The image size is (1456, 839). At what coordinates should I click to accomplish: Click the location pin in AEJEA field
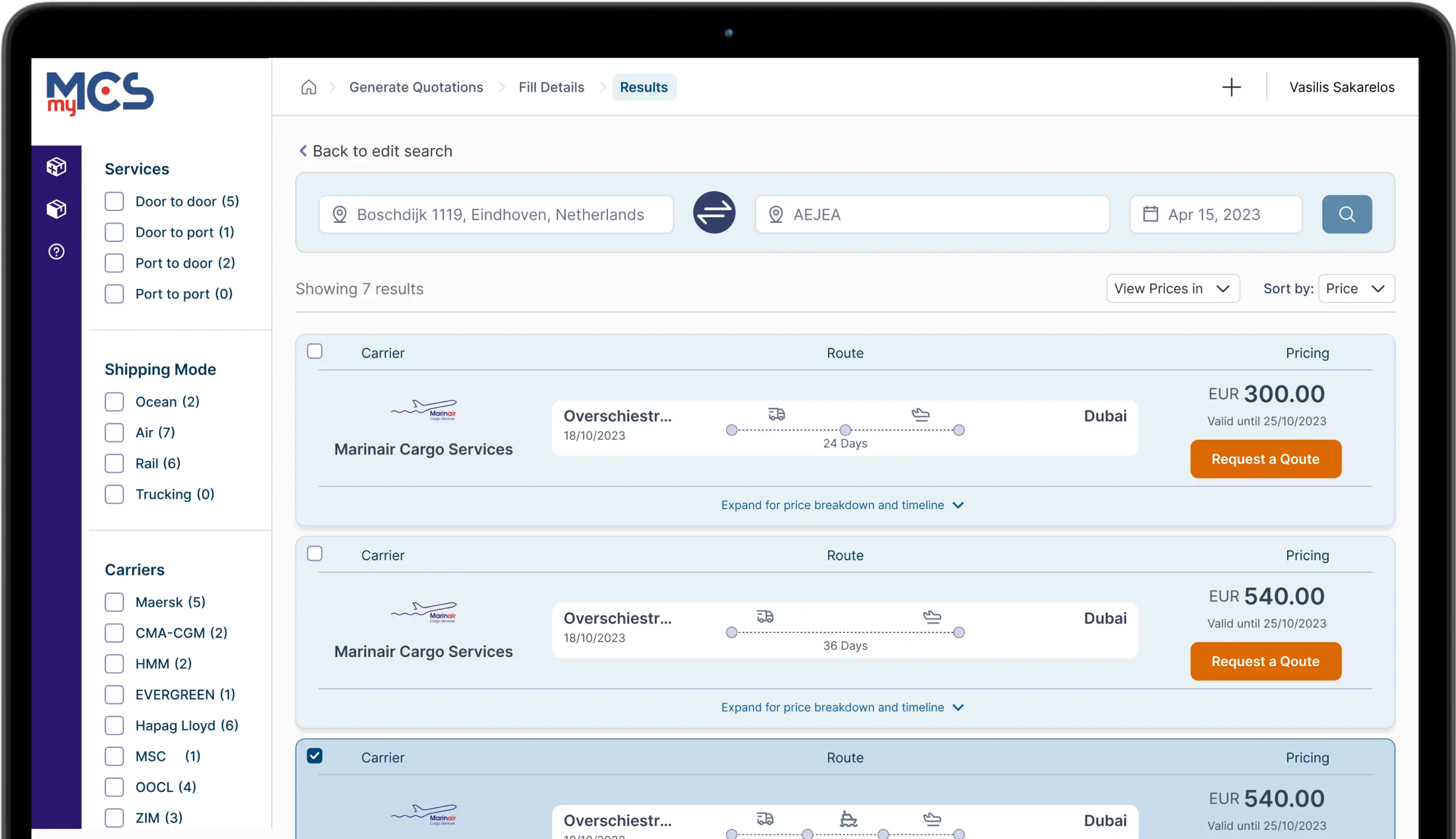click(776, 214)
